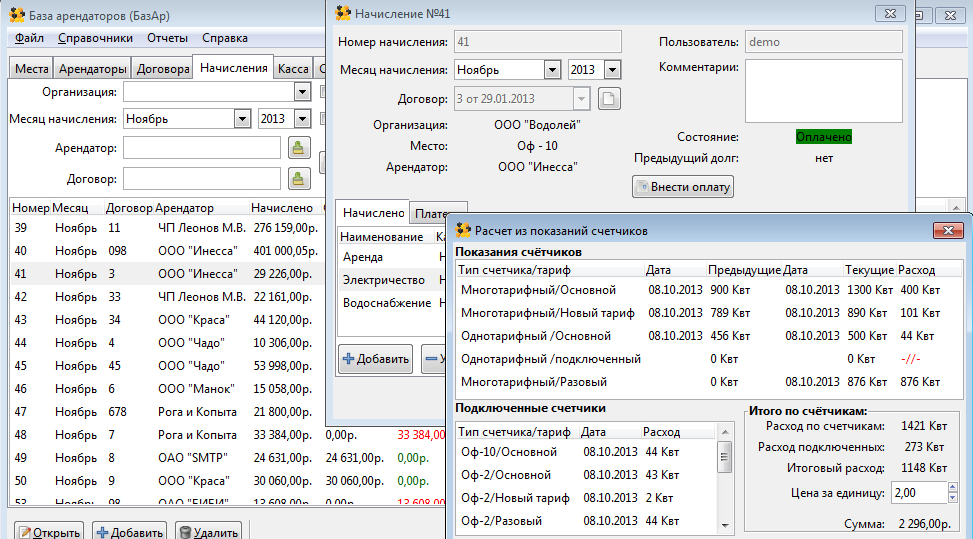973x539 pixels.
Task: Close the Расчет из показаний счетчиков window
Action: (948, 231)
